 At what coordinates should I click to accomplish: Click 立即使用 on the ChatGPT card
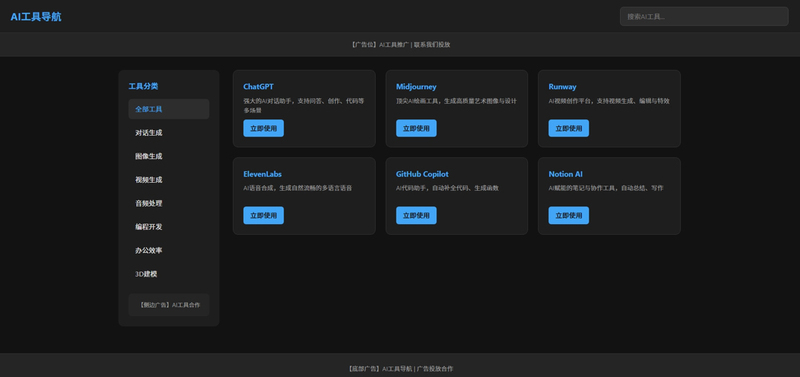pos(263,129)
